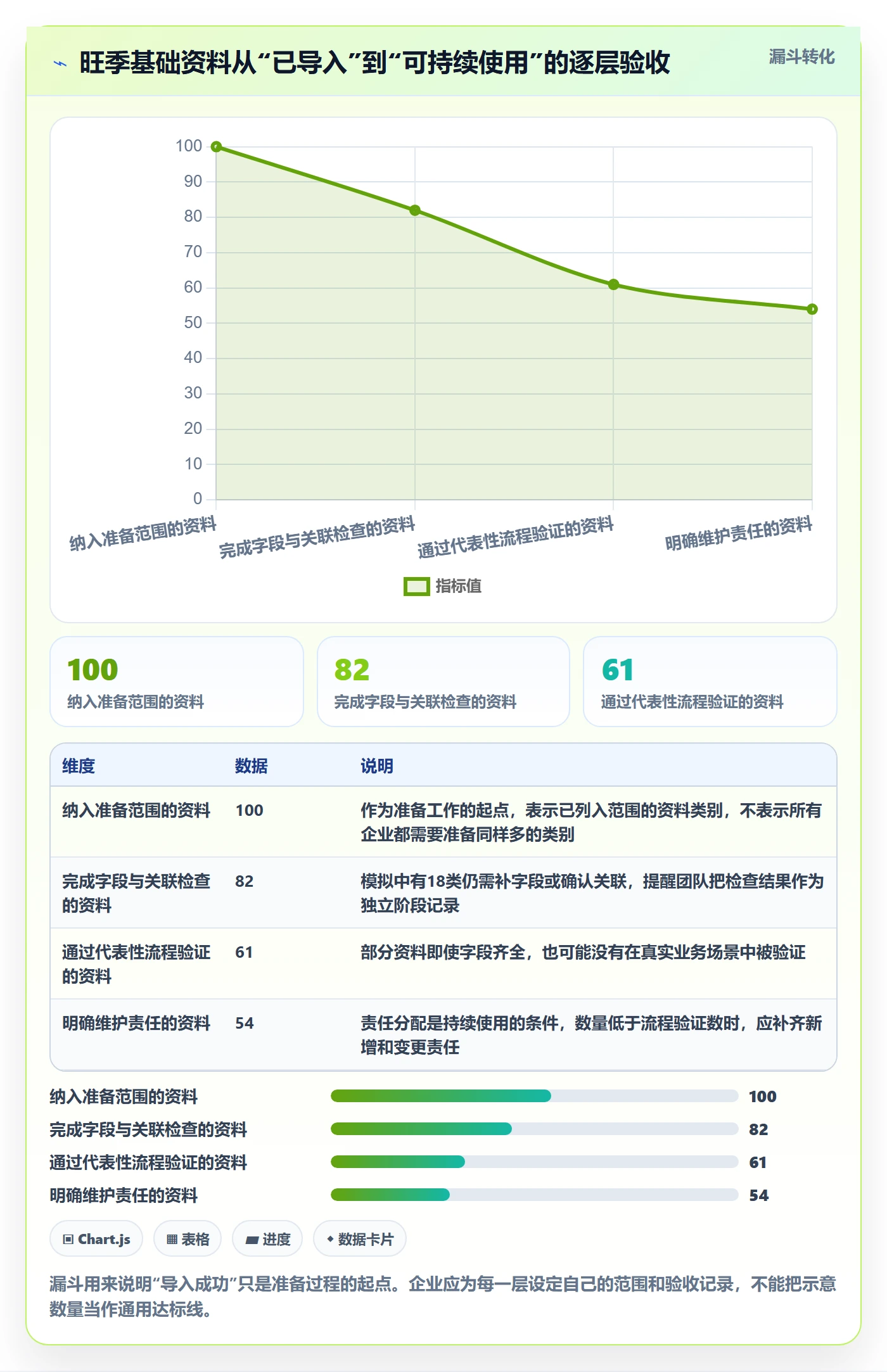The width and height of the screenshot is (887, 1372).
Task: Click the table value 54
Action: click(245, 1023)
